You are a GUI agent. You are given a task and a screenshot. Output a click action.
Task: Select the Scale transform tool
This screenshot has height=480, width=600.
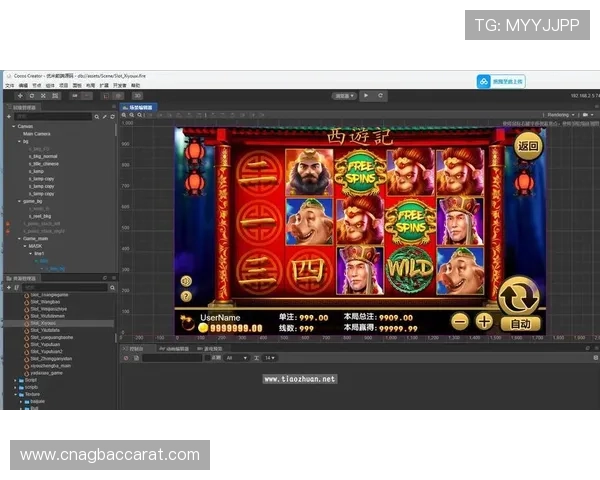click(x=43, y=96)
